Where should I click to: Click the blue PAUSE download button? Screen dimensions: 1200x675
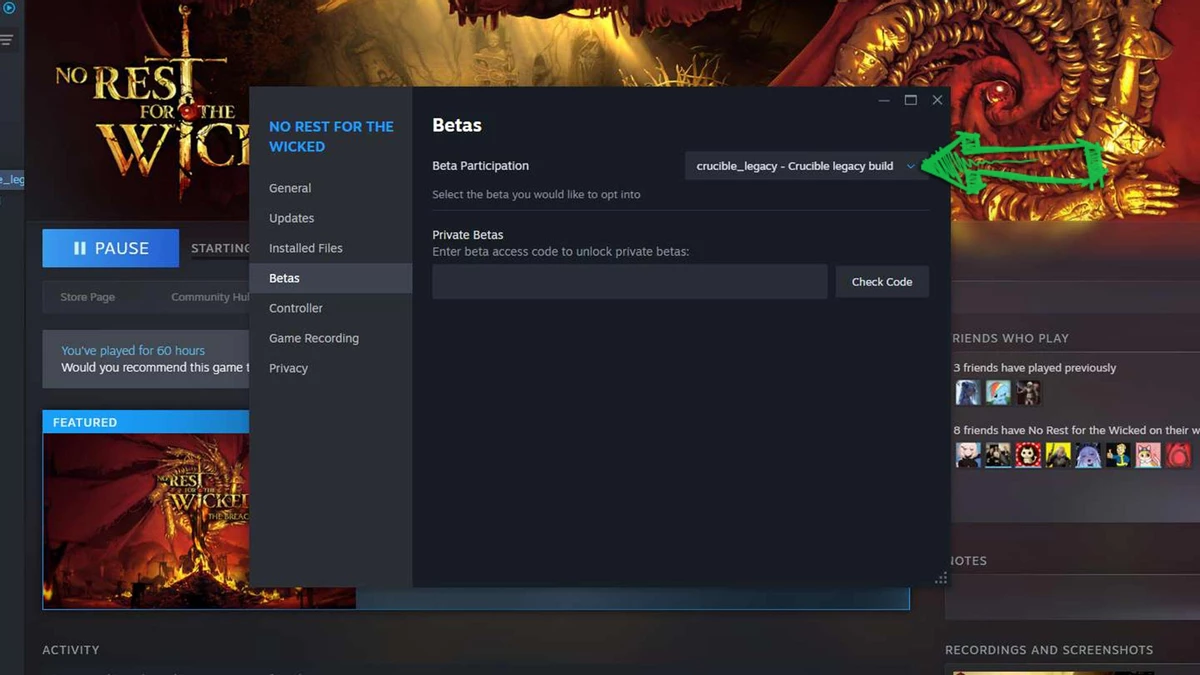pyautogui.click(x=111, y=248)
